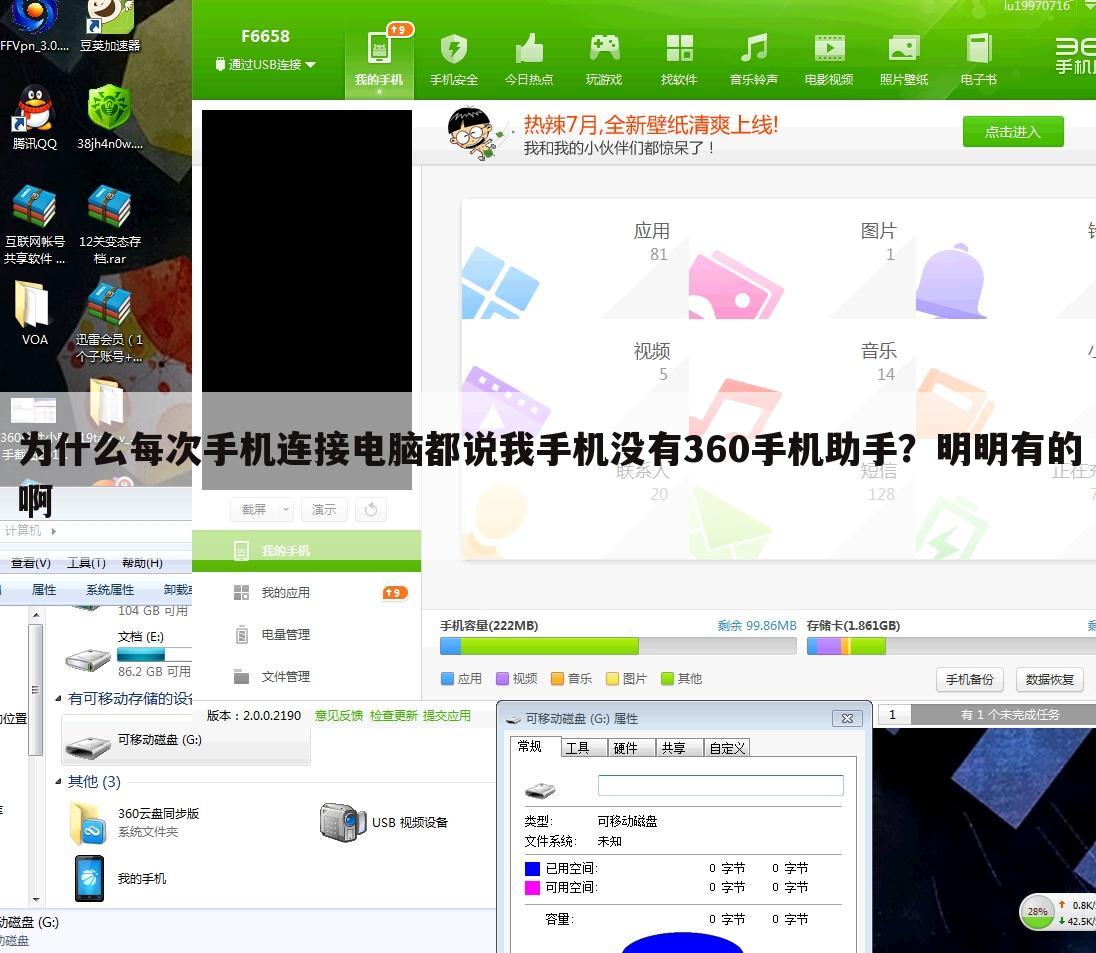Open the 我的手机 tab in top toolbar
Screen dimensions: 1096x953
[x=379, y=60]
